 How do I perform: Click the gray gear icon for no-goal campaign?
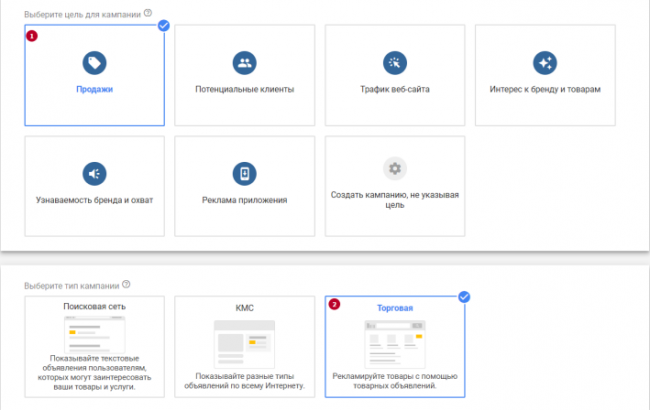[395, 168]
